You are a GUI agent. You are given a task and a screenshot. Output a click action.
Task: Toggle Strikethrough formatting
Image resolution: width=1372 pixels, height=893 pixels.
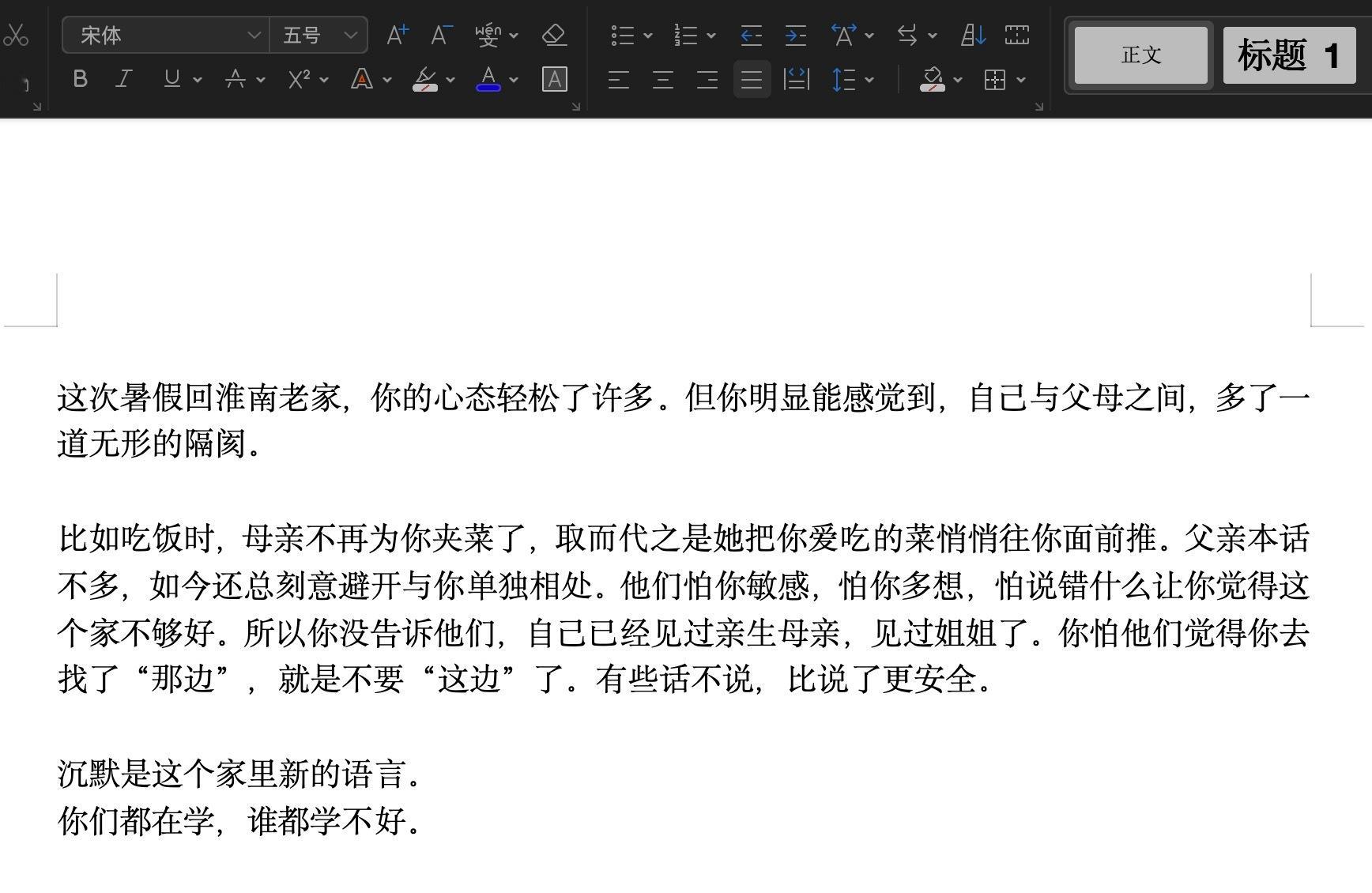(x=235, y=79)
